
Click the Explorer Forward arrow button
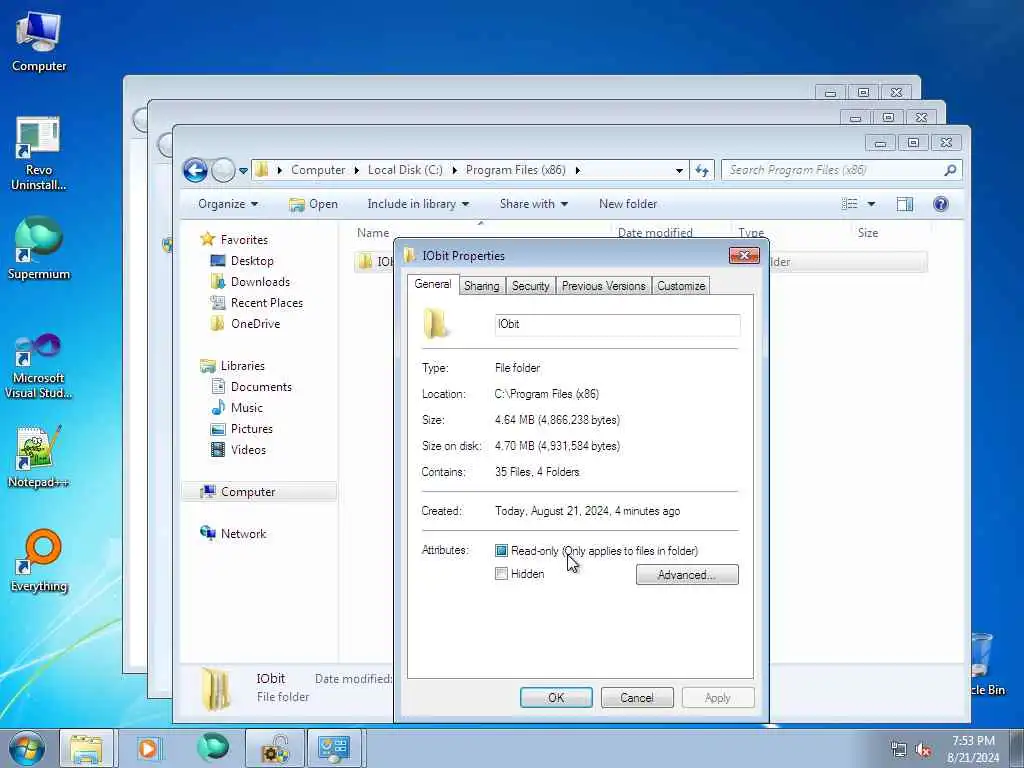(223, 170)
